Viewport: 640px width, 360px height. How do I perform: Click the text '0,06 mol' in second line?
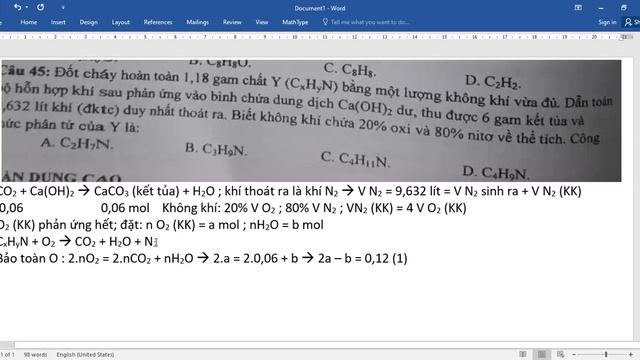(x=125, y=208)
